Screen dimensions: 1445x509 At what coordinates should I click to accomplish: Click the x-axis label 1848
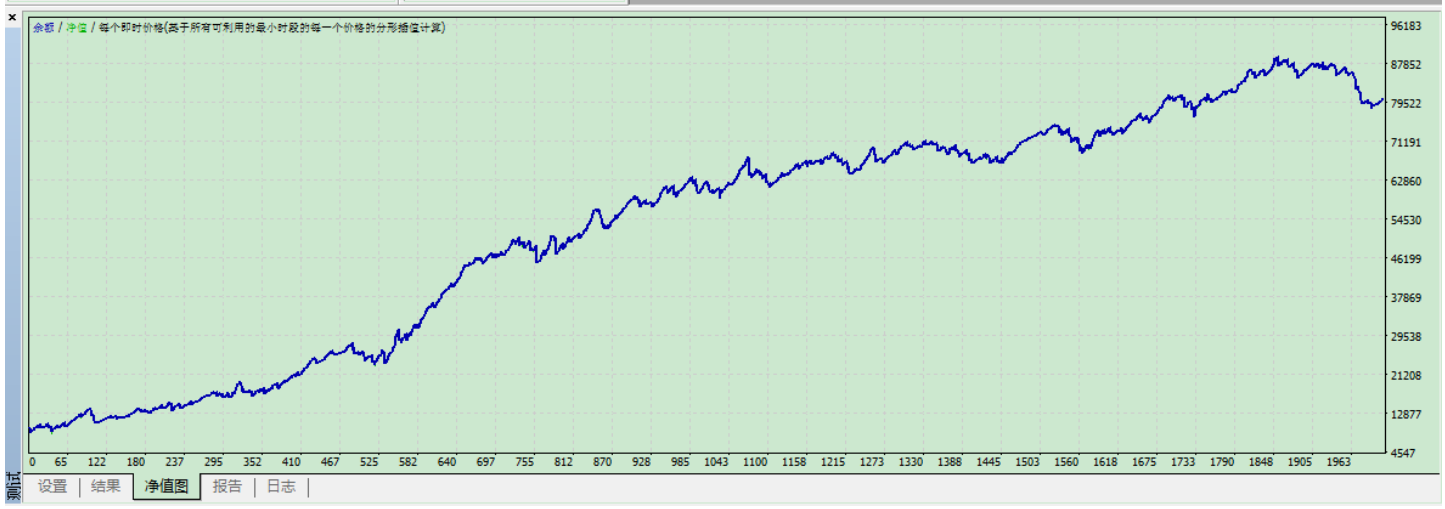coord(1260,462)
